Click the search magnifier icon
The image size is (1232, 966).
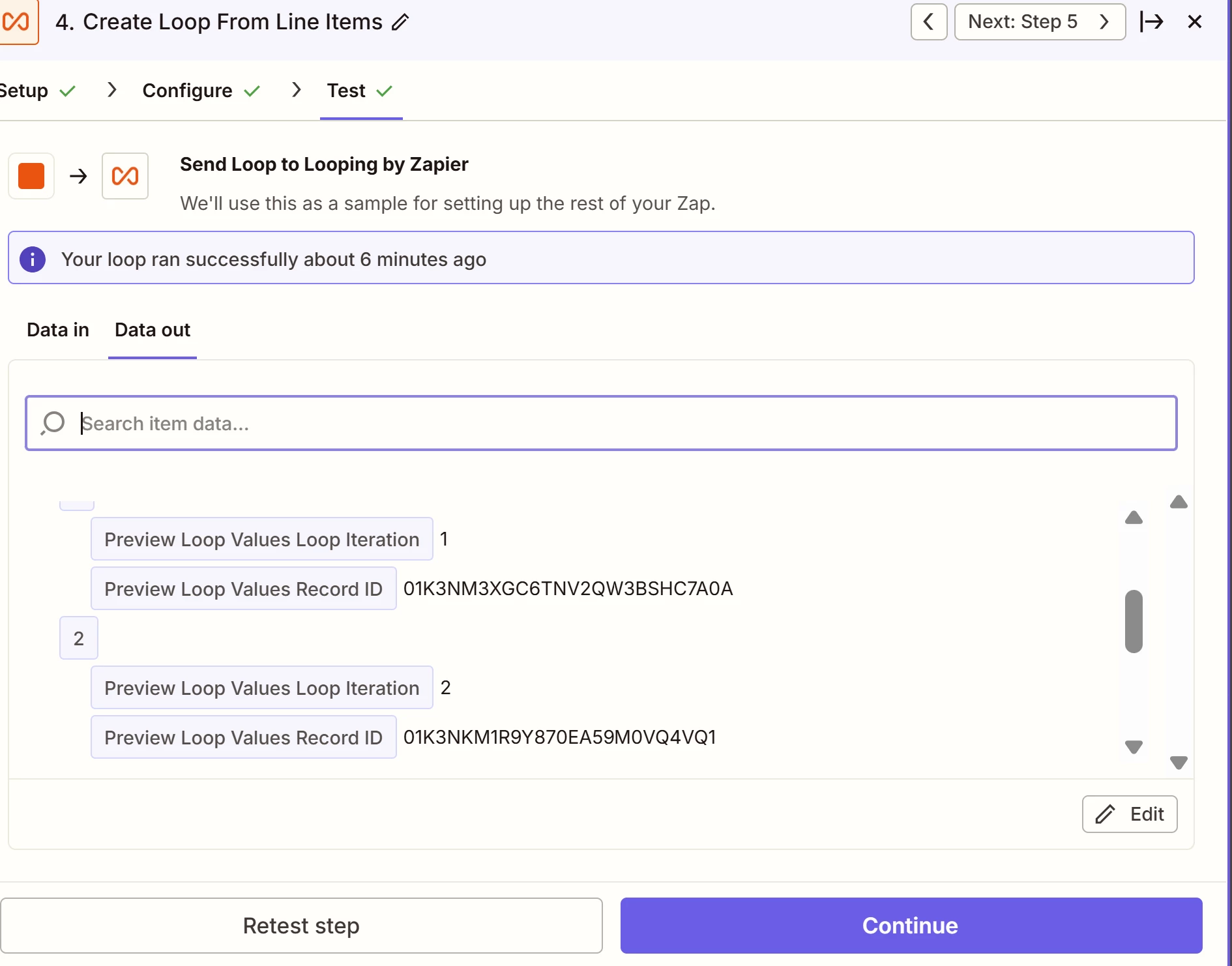click(53, 423)
